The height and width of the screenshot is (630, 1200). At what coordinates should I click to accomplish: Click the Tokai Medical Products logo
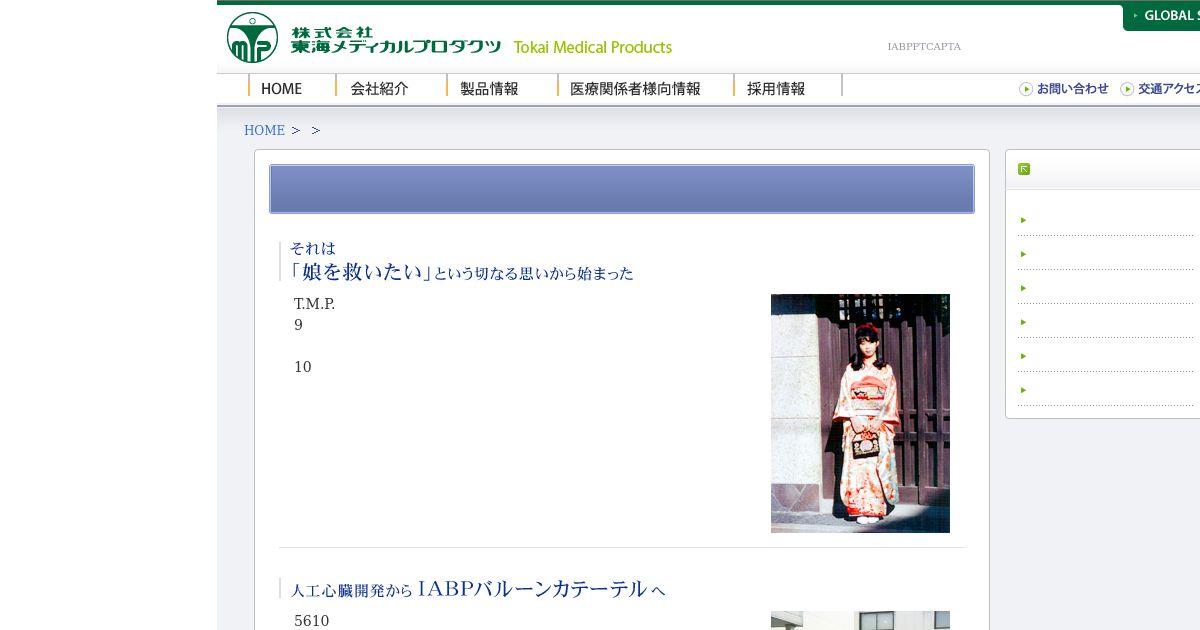(449, 38)
